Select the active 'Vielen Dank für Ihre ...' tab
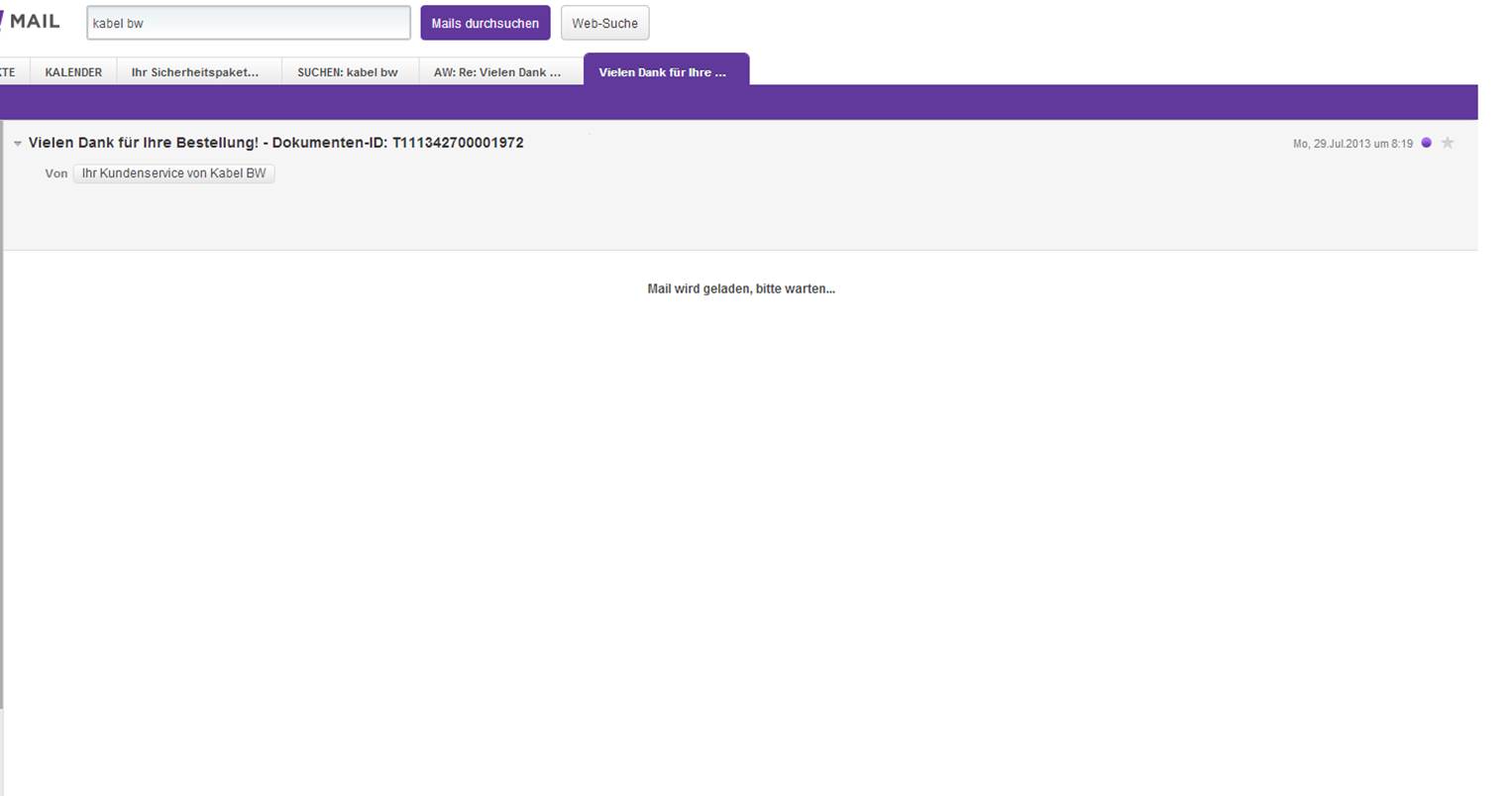Viewport: 1512px width, 796px height. click(662, 72)
